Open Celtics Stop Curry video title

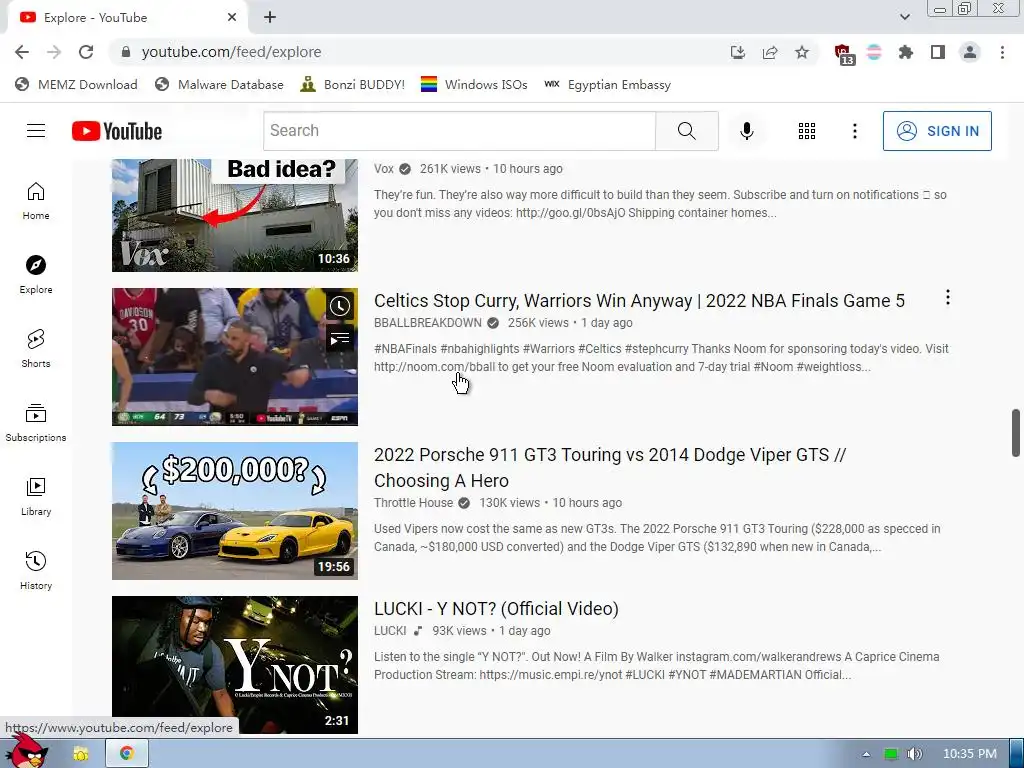639,300
